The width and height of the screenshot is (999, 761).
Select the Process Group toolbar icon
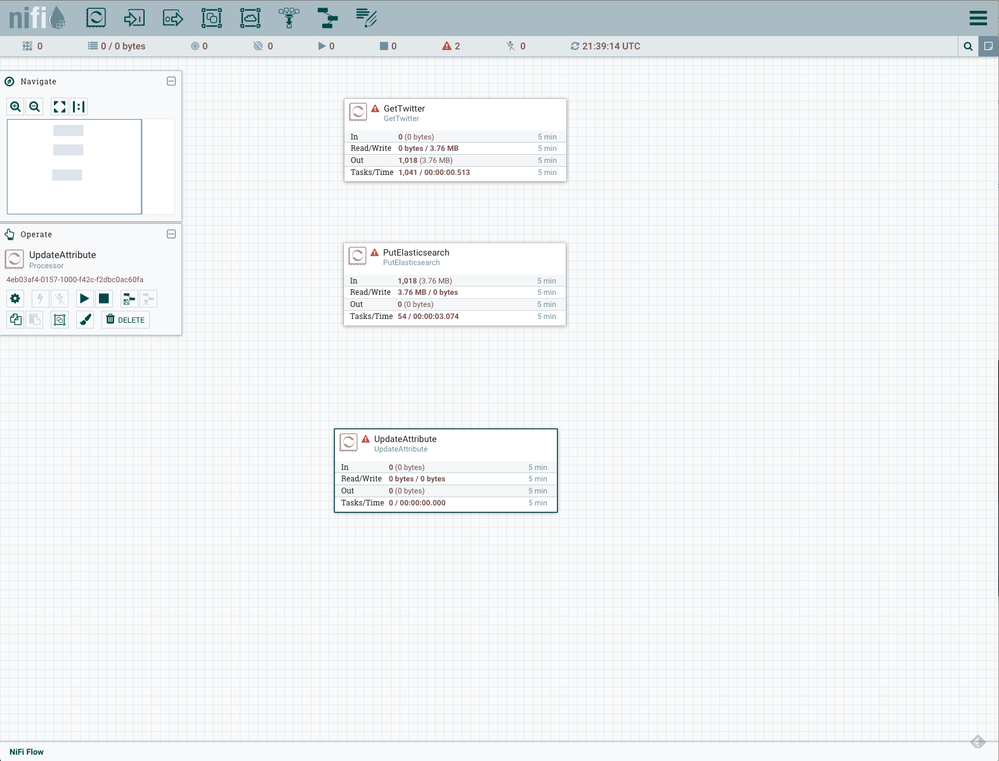211,17
